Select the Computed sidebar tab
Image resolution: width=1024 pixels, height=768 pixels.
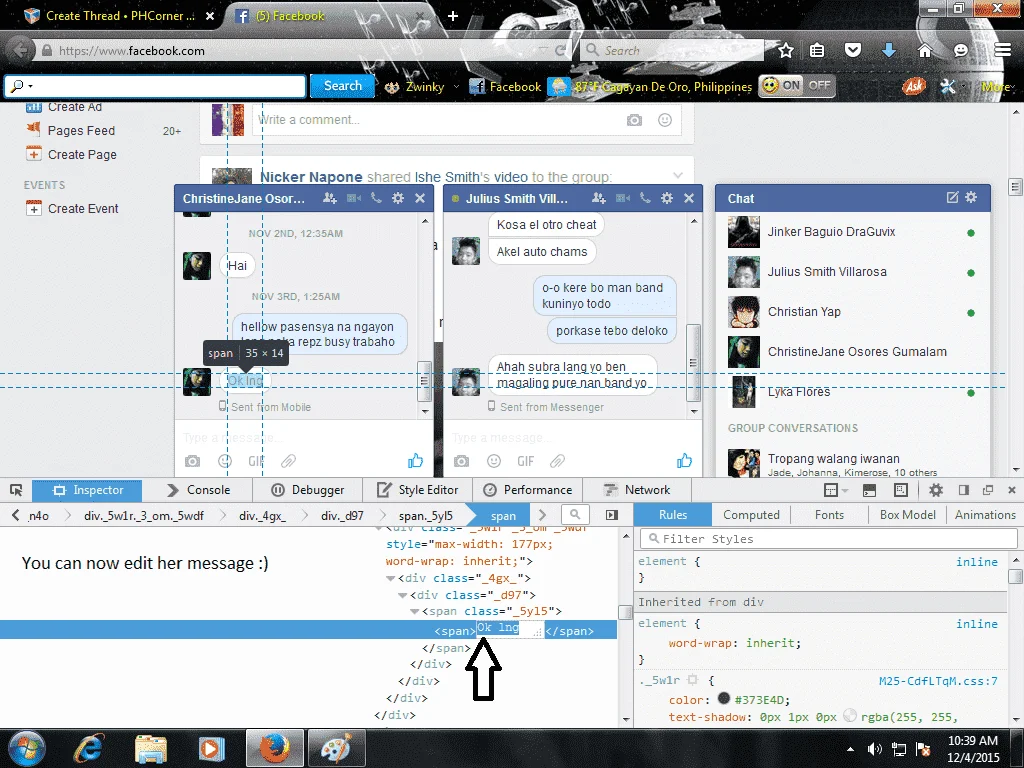(x=751, y=515)
